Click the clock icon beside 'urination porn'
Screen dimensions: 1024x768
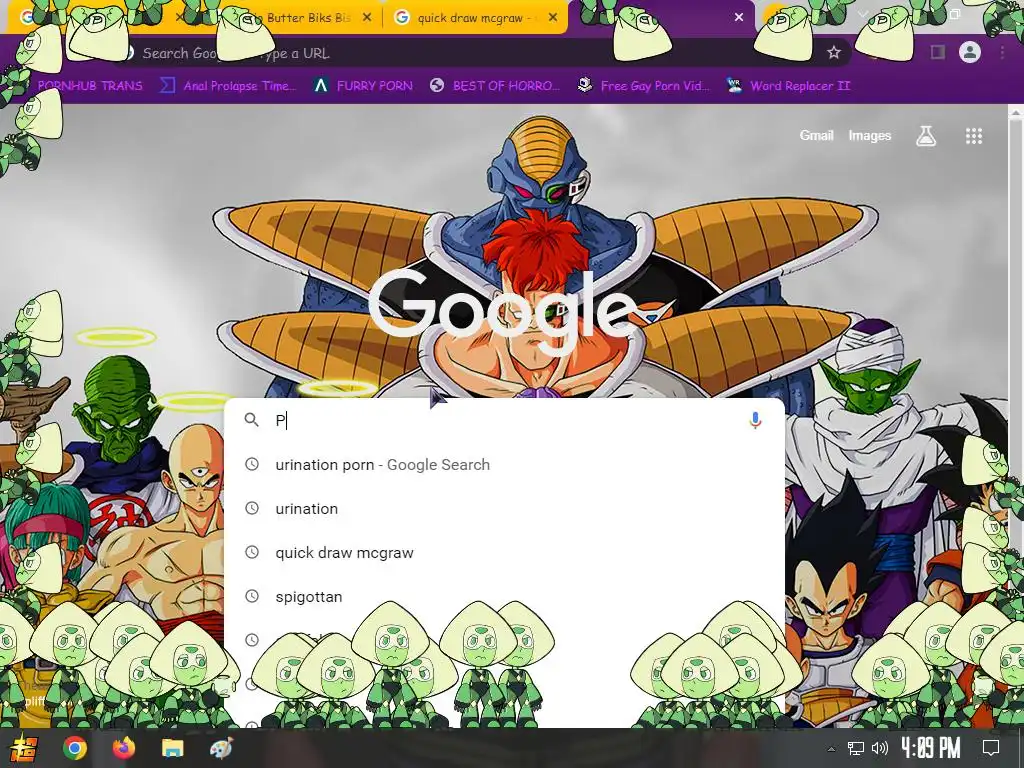click(251, 464)
